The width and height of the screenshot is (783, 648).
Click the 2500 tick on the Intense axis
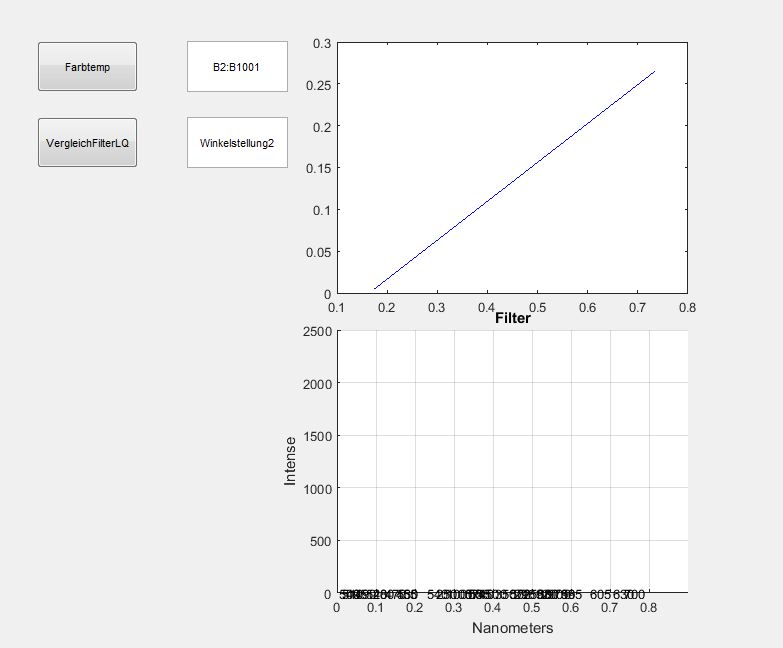click(315, 331)
